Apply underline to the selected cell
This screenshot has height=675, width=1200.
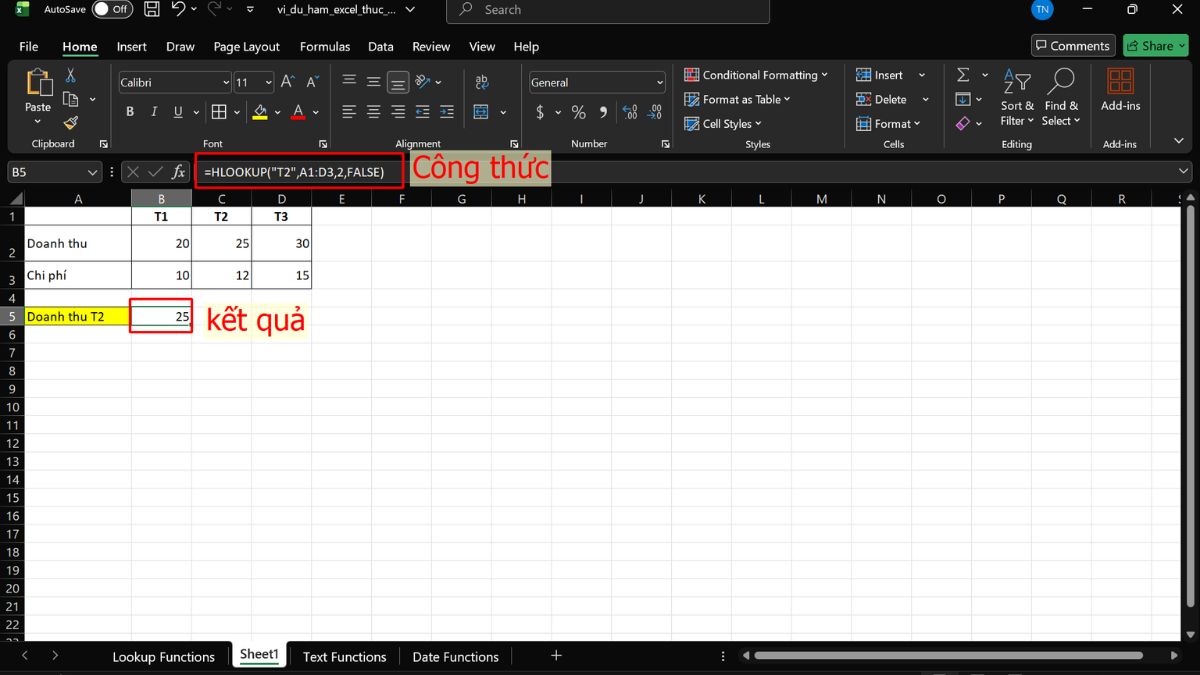[x=177, y=112]
